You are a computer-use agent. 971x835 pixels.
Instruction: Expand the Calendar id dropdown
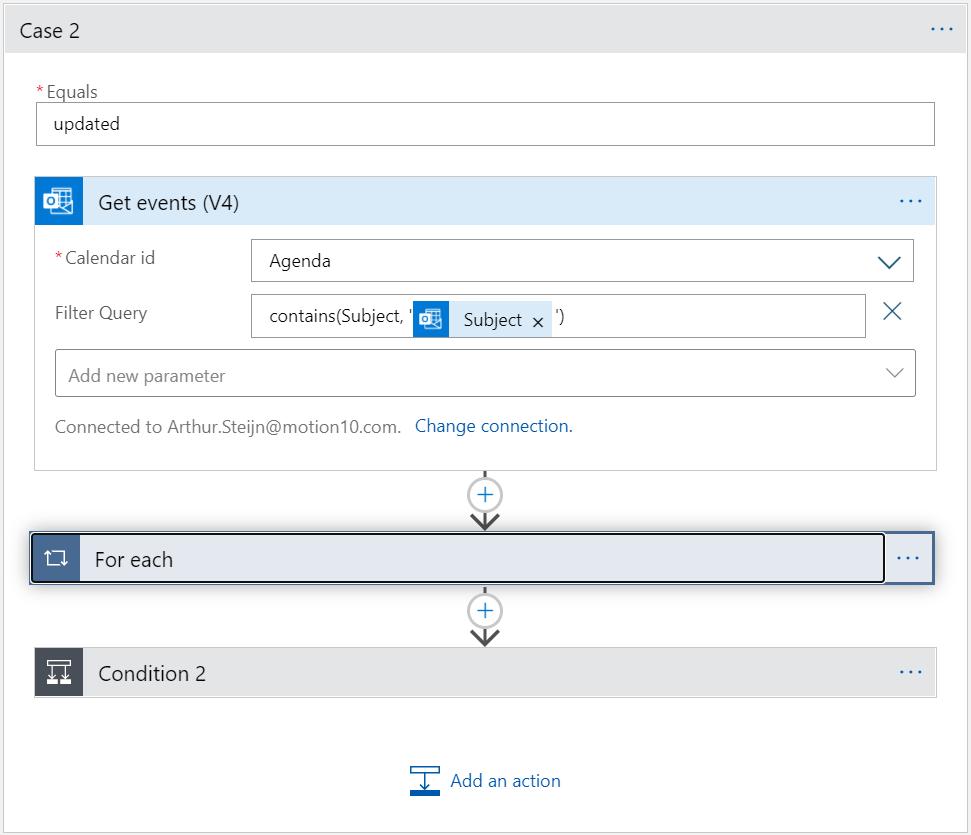click(888, 262)
